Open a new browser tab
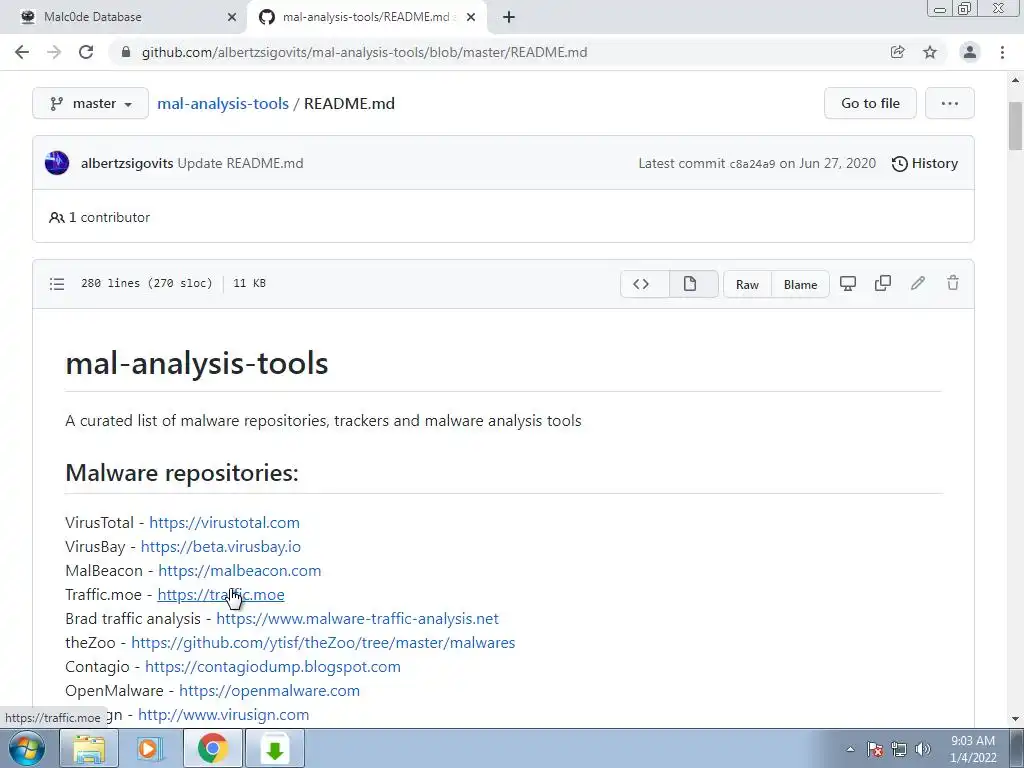The height and width of the screenshot is (768, 1024). click(x=509, y=17)
